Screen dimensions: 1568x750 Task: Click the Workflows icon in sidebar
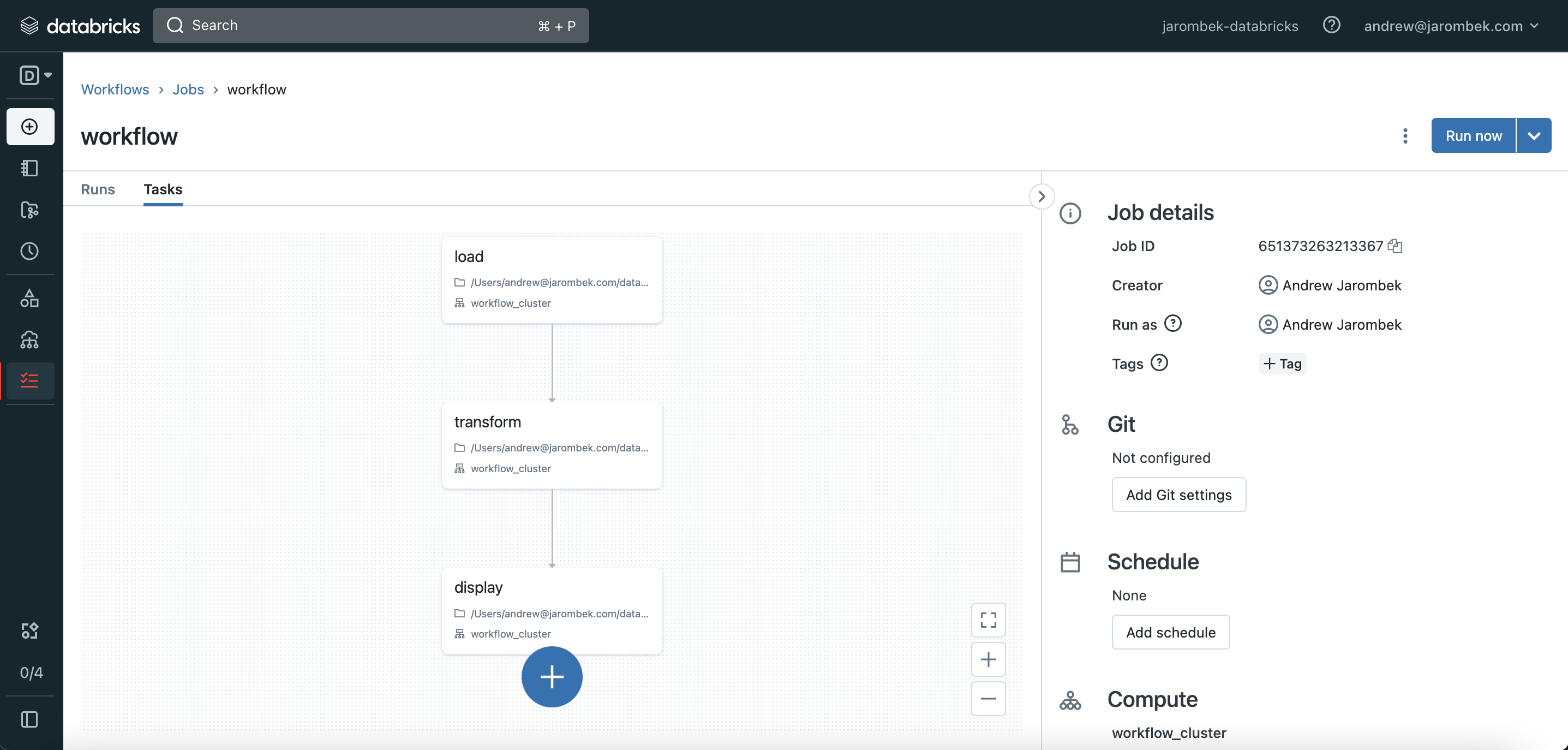[29, 380]
